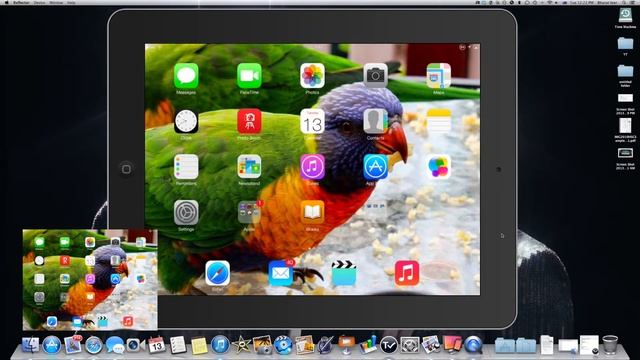Open iBooks on the iPad home screen

click(312, 213)
